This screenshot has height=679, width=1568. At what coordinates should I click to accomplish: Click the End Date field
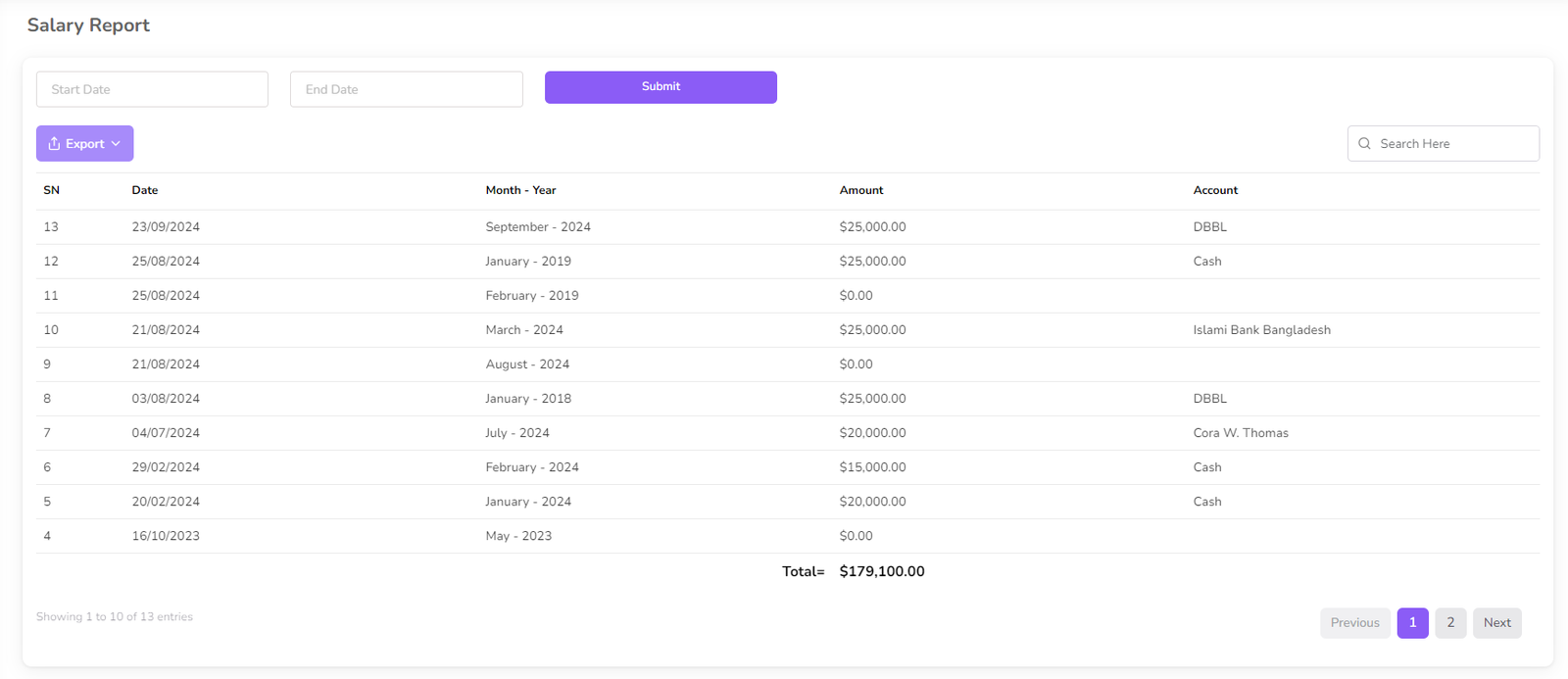tap(406, 89)
